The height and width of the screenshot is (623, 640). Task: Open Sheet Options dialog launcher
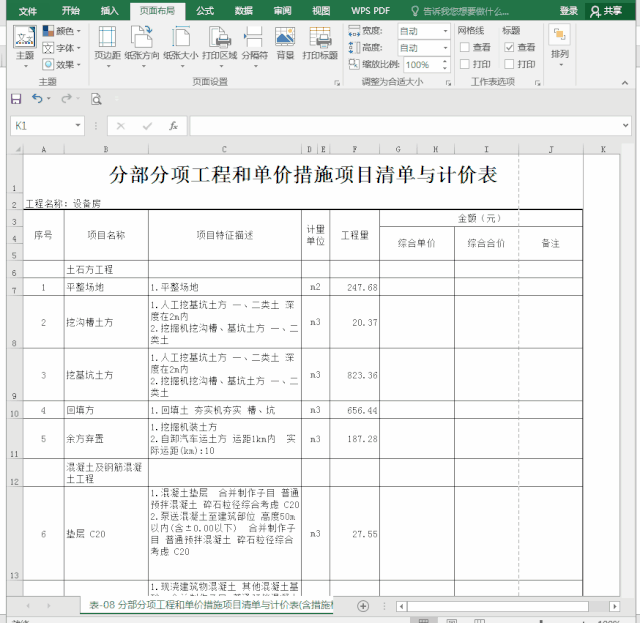pos(538,83)
